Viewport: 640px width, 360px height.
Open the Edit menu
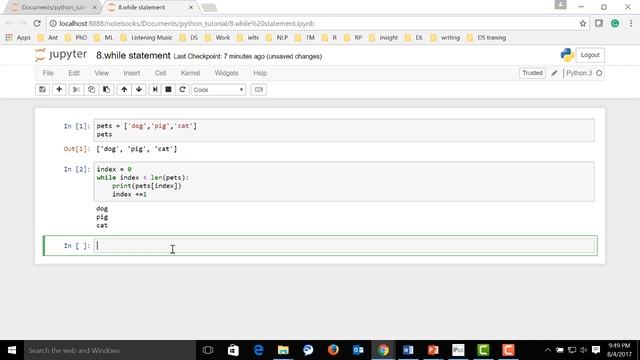point(74,73)
